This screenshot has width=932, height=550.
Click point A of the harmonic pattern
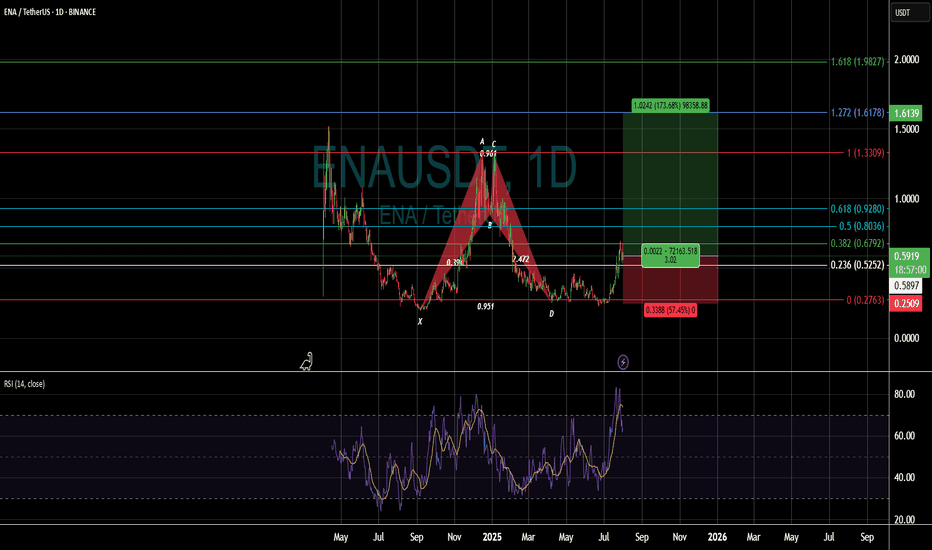482,142
